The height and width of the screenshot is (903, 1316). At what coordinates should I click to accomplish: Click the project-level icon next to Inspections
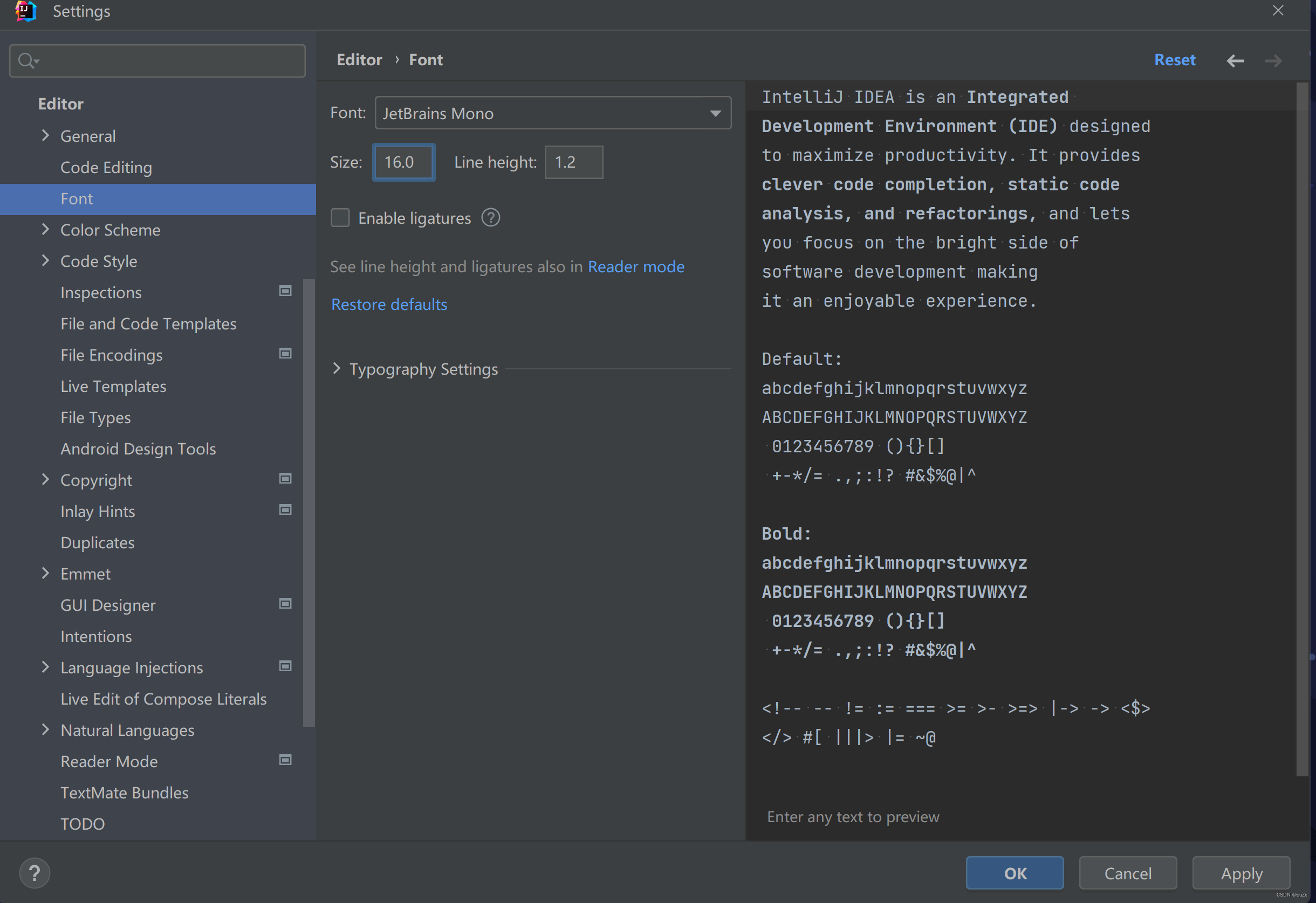[285, 291]
